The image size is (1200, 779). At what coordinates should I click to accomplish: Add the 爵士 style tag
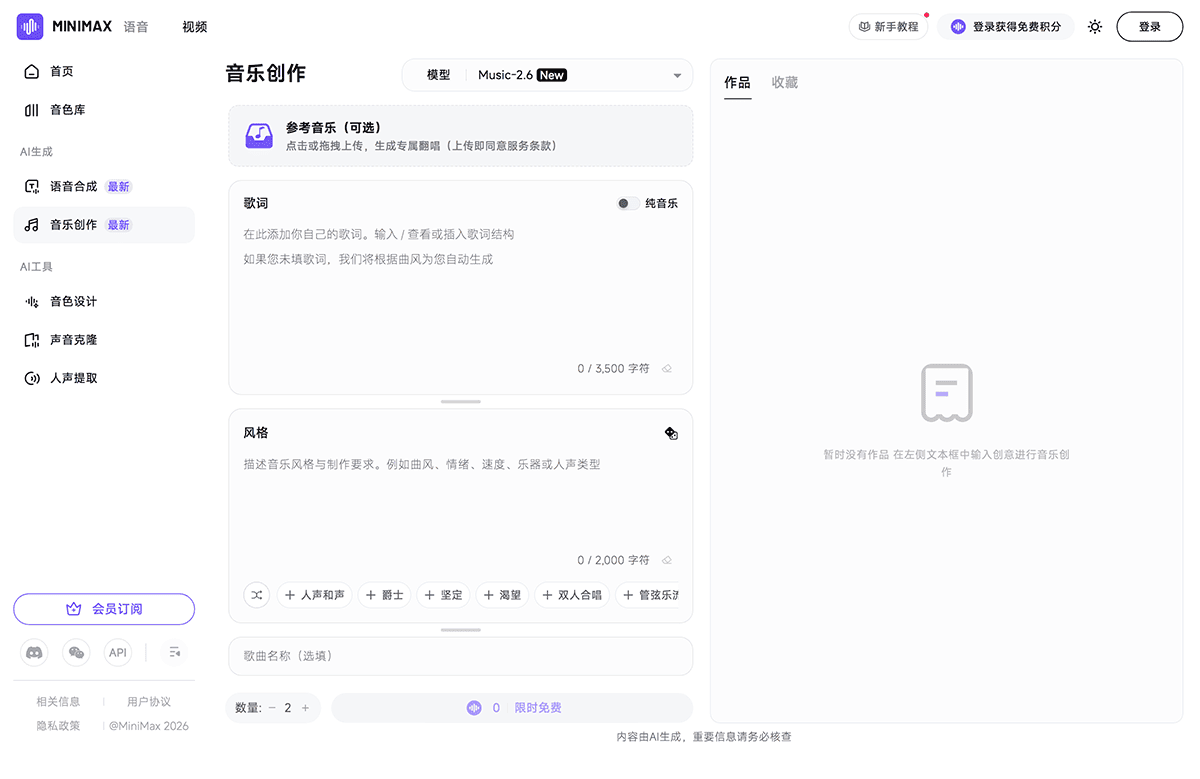point(383,595)
